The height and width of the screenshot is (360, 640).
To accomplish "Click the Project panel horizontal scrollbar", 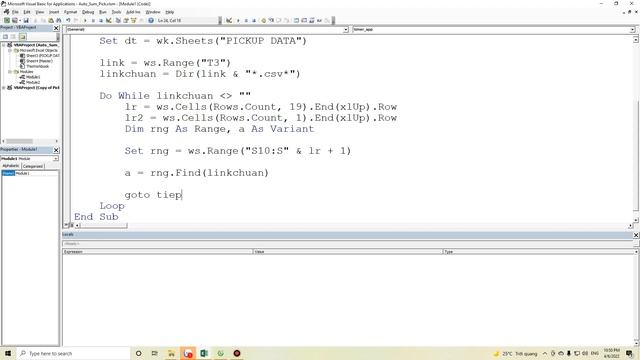I will click(x=30, y=141).
